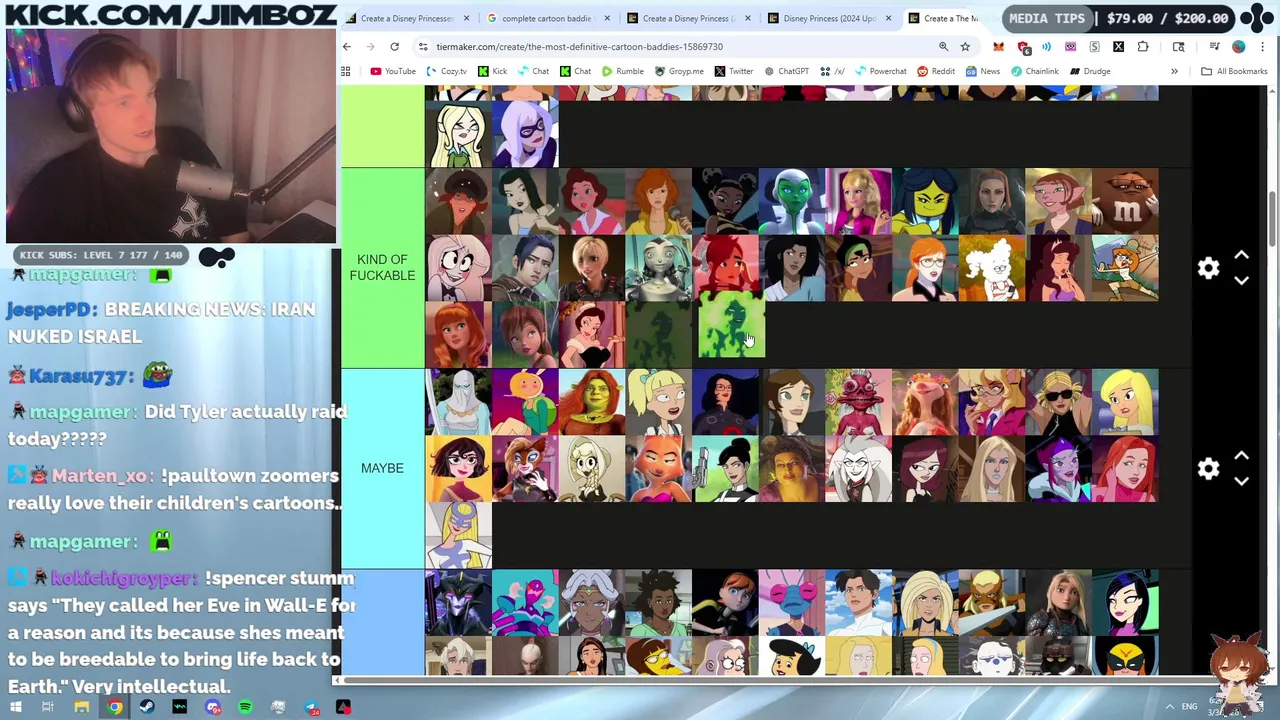Open the MetaMask fox extension
The image size is (1280, 720).
[998, 46]
